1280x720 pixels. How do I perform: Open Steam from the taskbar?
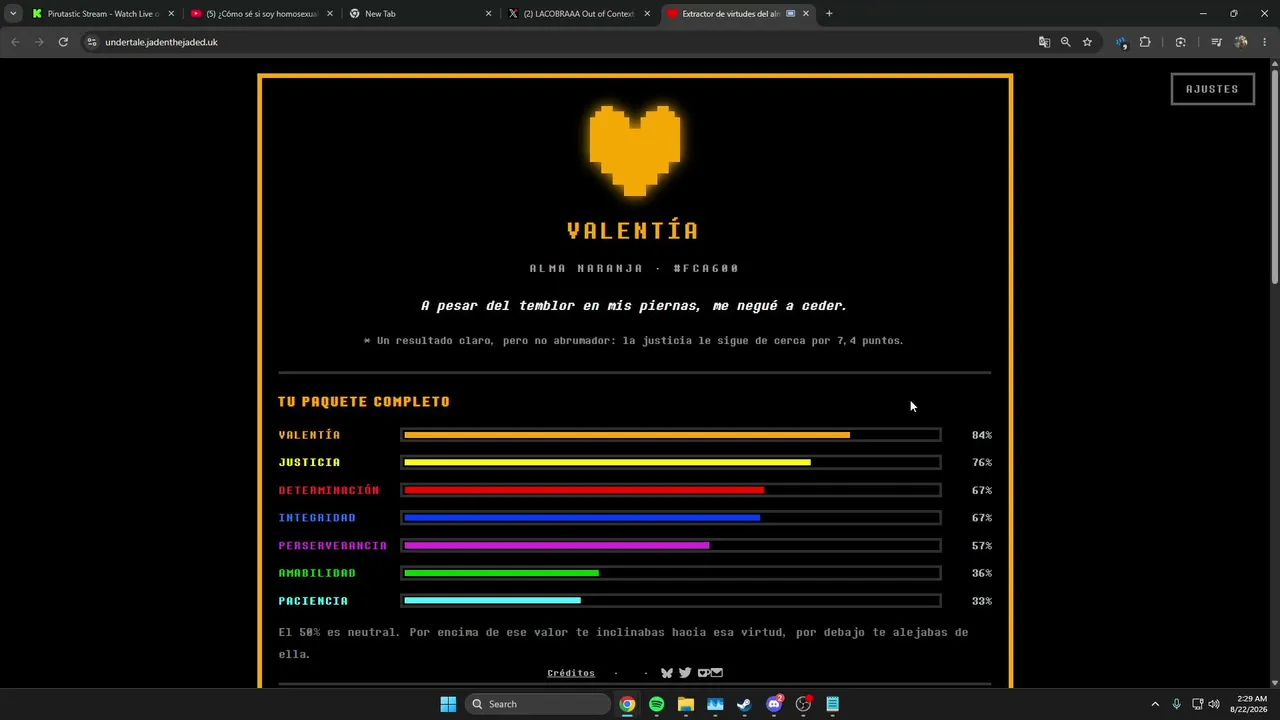[x=744, y=704]
